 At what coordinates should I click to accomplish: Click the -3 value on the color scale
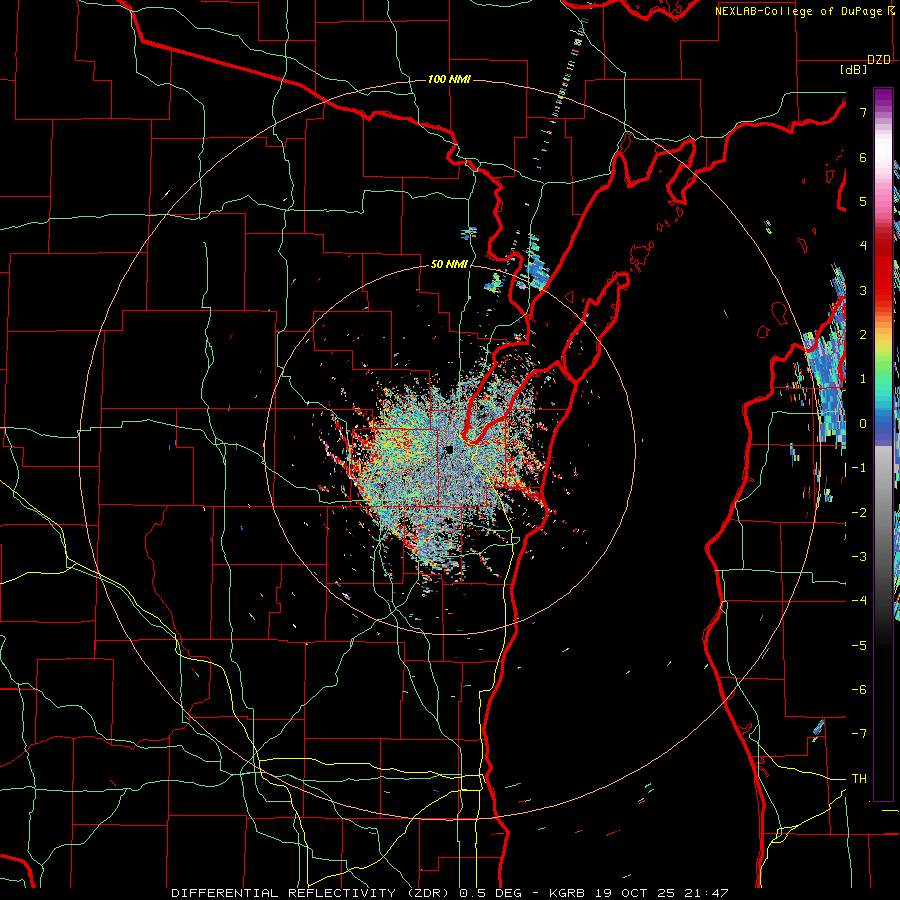pos(859,557)
